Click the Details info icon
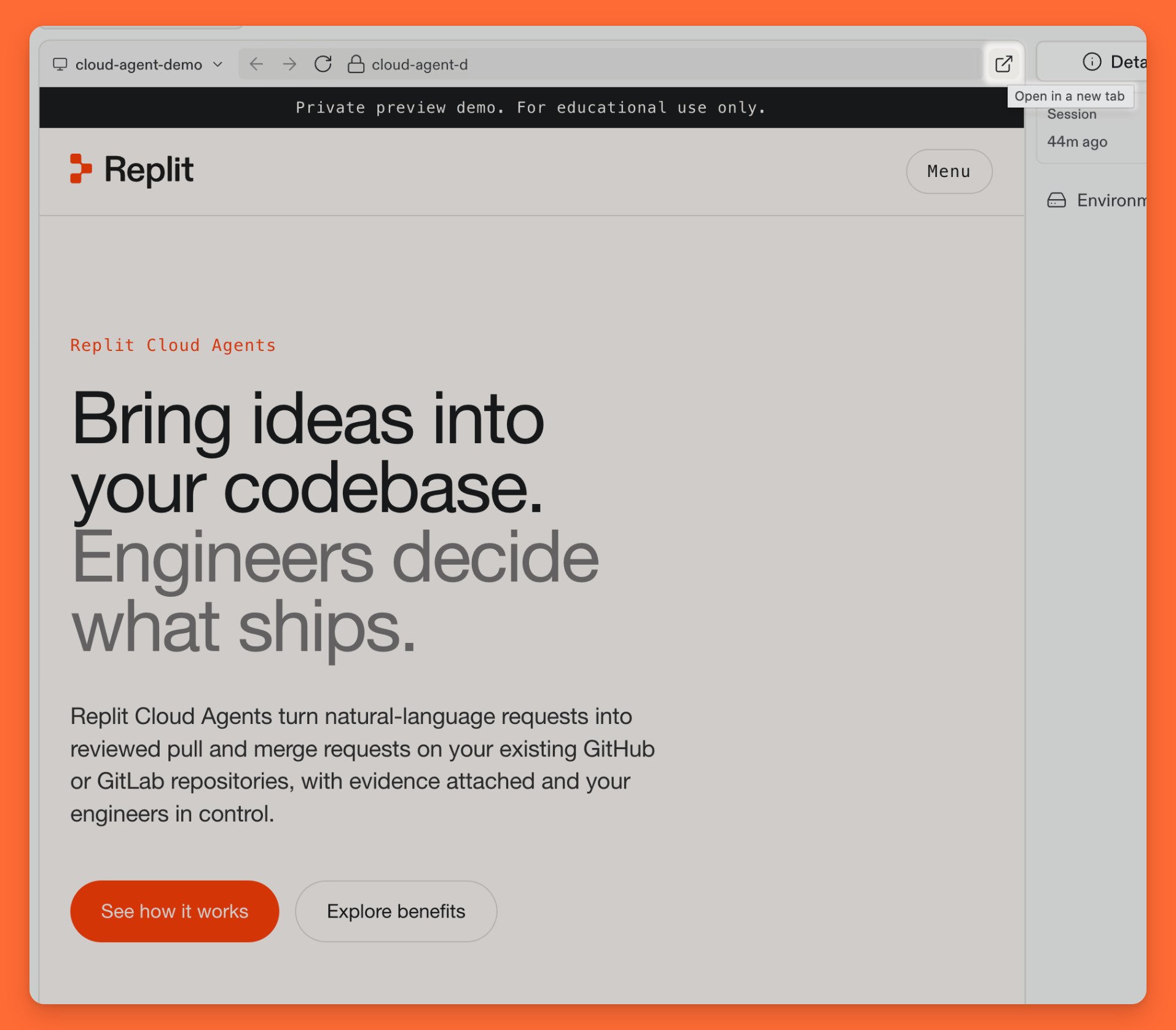 click(1091, 61)
